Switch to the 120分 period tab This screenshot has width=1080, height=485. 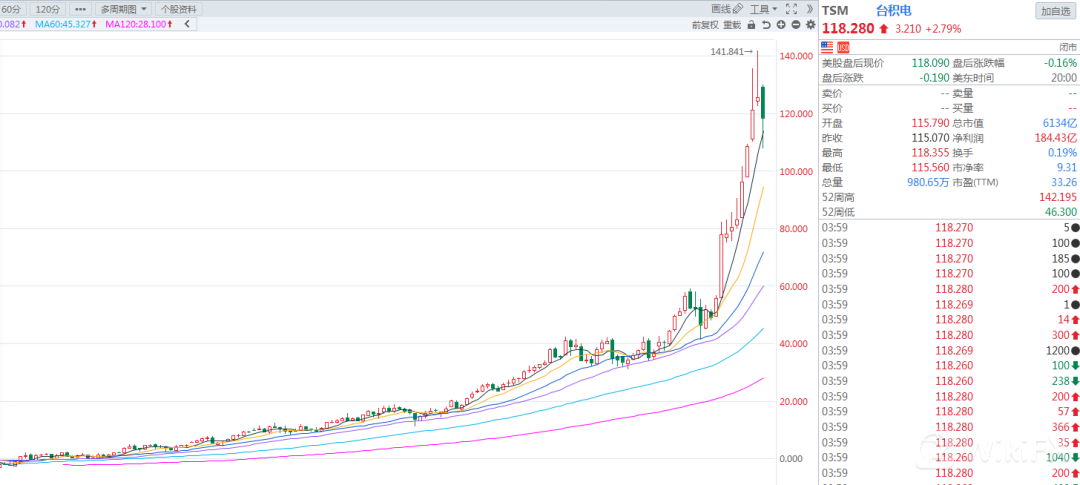pyautogui.click(x=48, y=9)
